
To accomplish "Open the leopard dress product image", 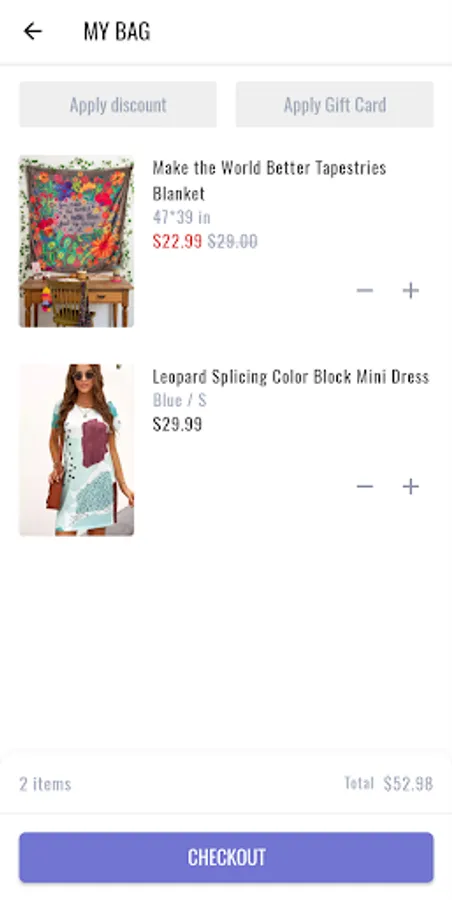I will point(76,450).
